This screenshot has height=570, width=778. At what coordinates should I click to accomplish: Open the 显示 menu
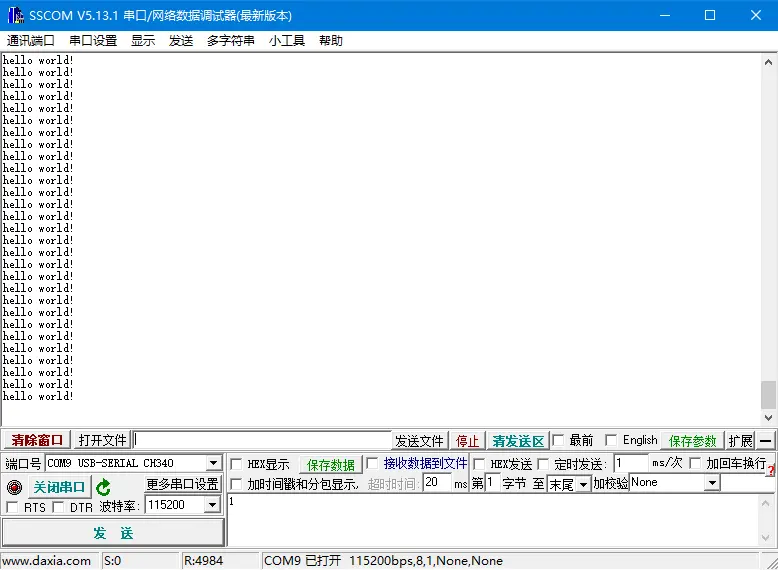point(143,41)
